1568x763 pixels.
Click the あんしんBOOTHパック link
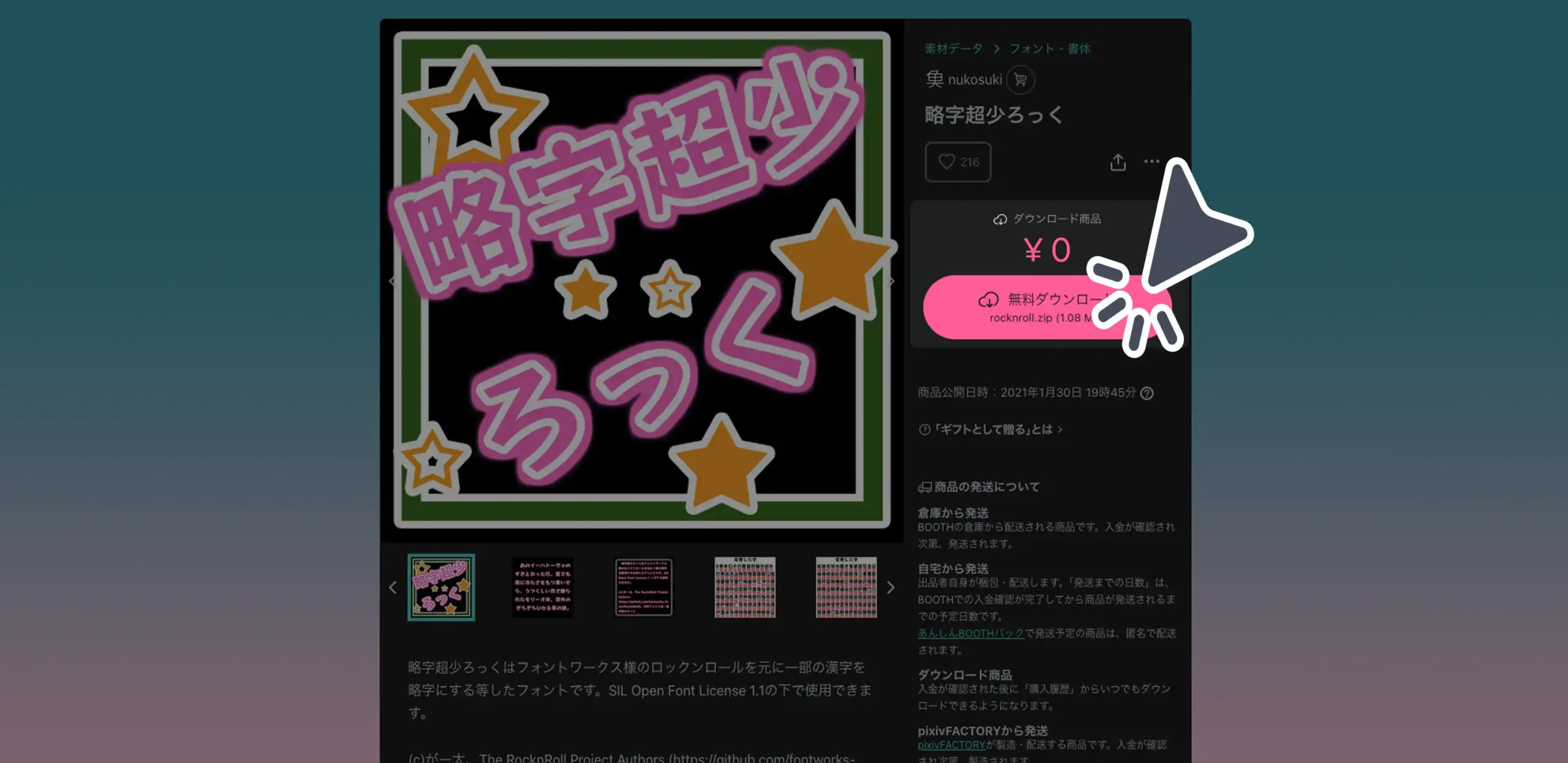coord(971,633)
